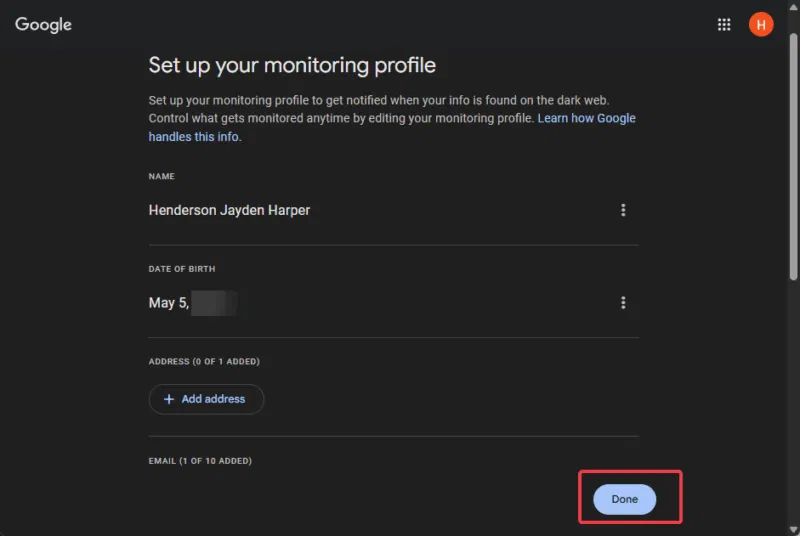Click the Done button
Screen dimensions: 800x536
click(x=624, y=499)
